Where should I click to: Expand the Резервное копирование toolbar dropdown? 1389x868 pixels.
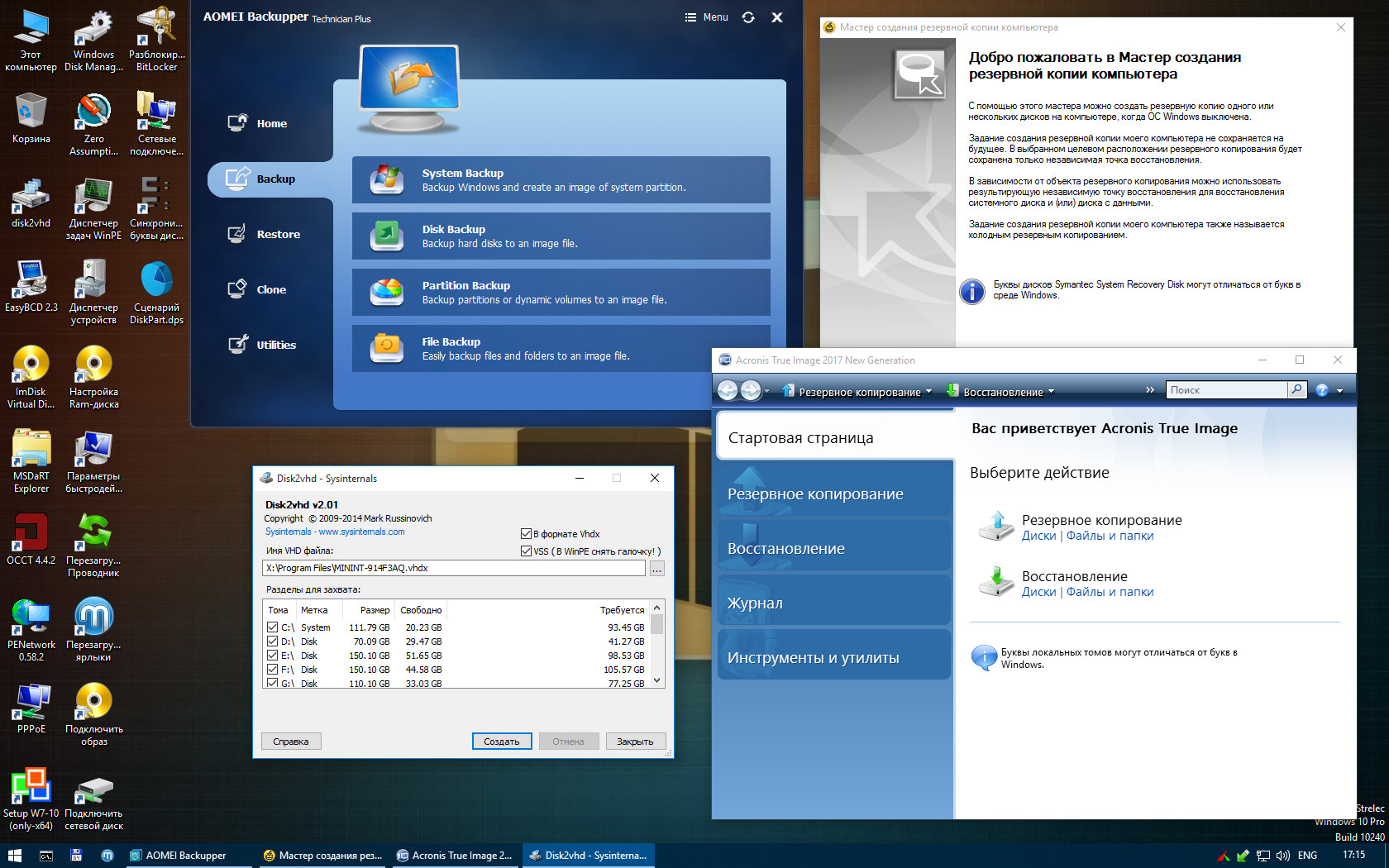tap(928, 392)
